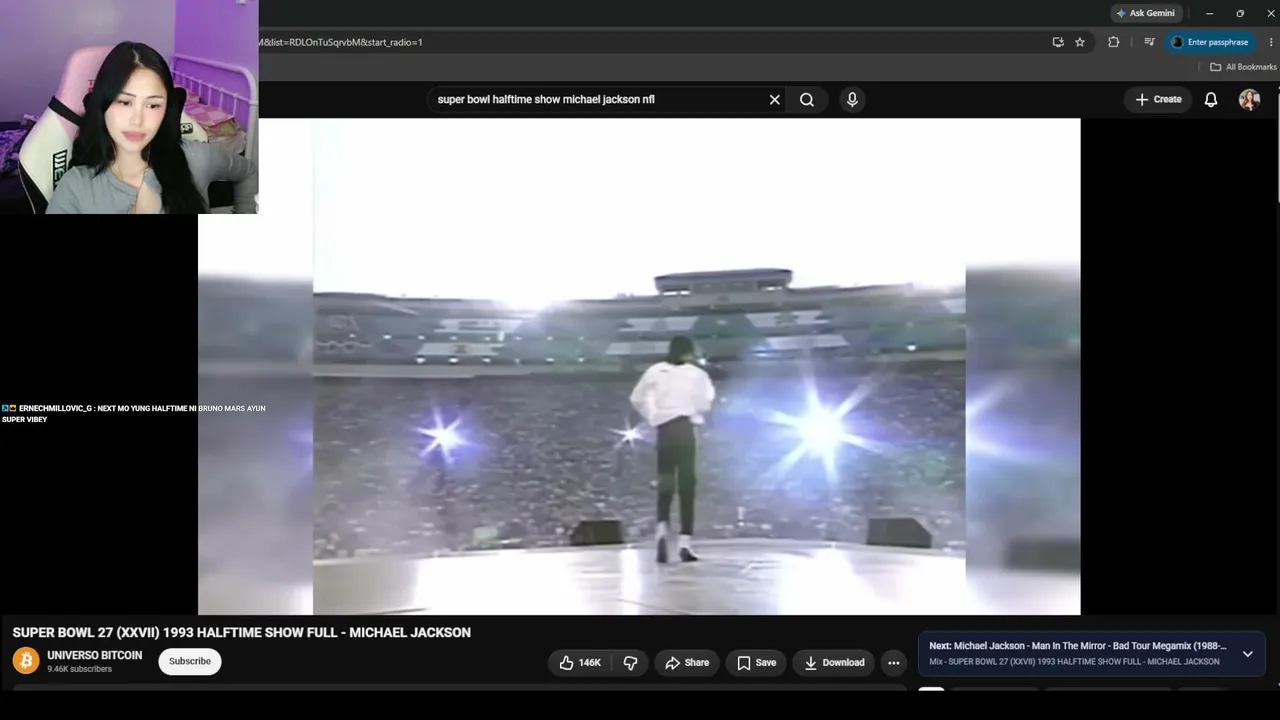Expand the Next mix playlist panel
The image size is (1280, 720).
[x=1247, y=654]
